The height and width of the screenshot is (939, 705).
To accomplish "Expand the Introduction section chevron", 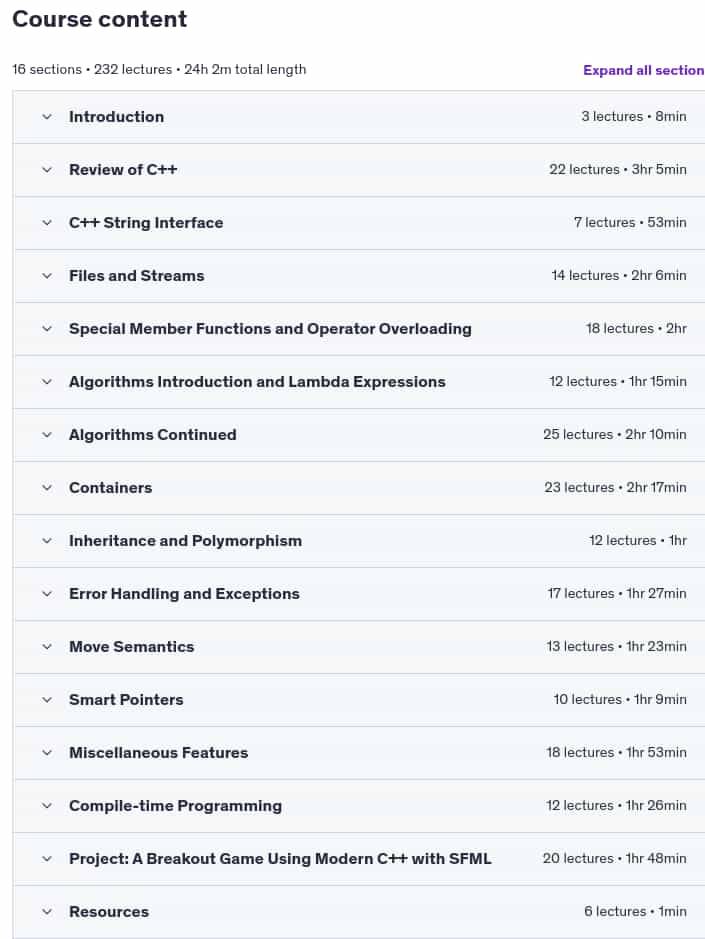I will pos(47,117).
